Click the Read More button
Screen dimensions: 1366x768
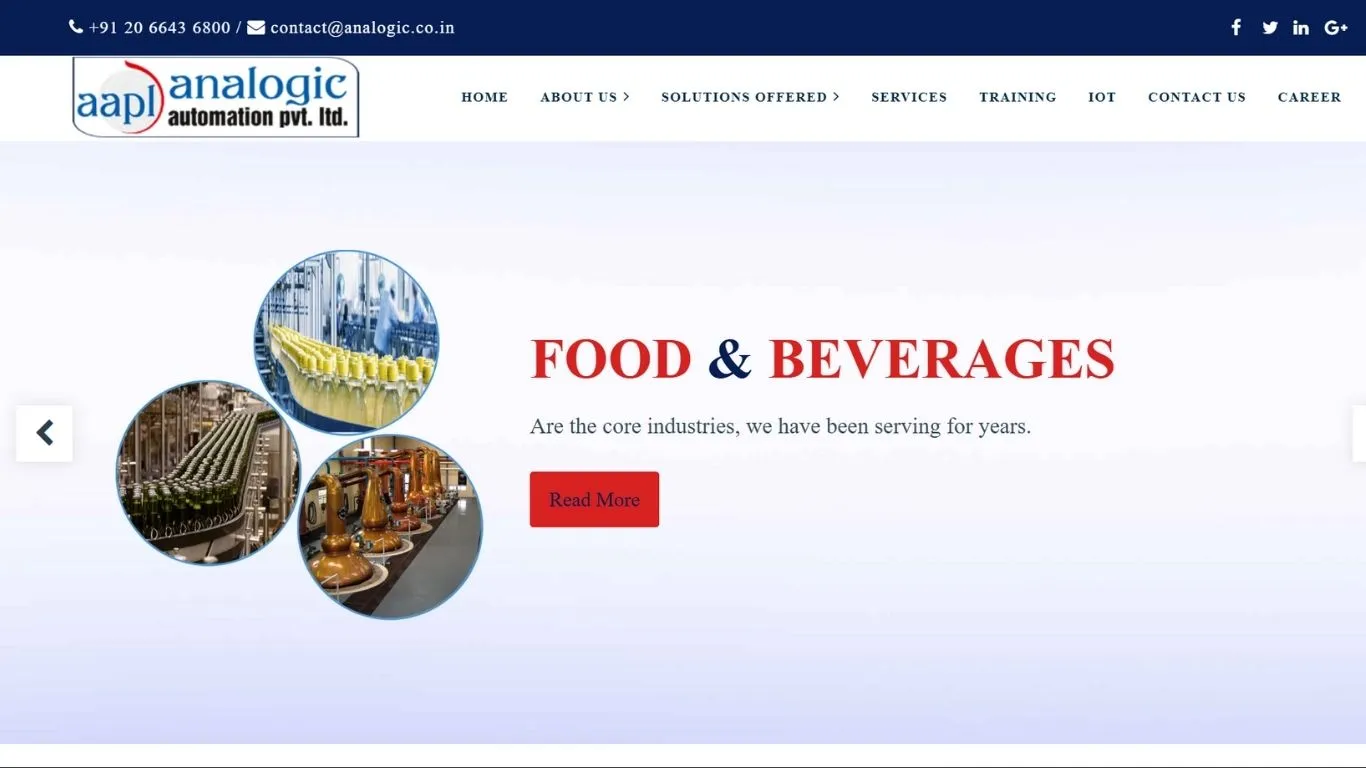pyautogui.click(x=594, y=499)
